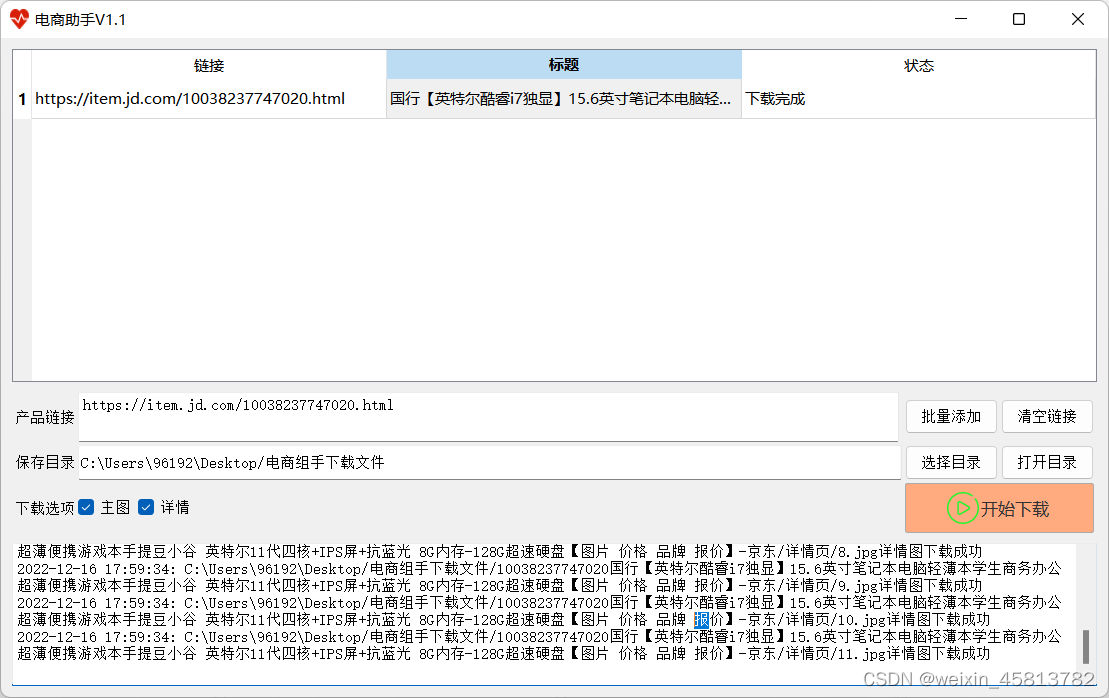Click the green play icon on 开始下载

(962, 508)
